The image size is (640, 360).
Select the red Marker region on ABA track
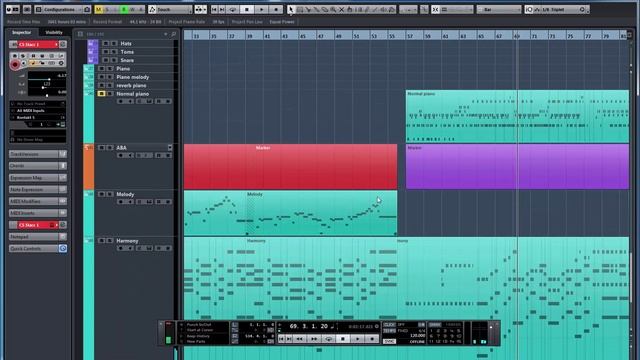click(290, 167)
